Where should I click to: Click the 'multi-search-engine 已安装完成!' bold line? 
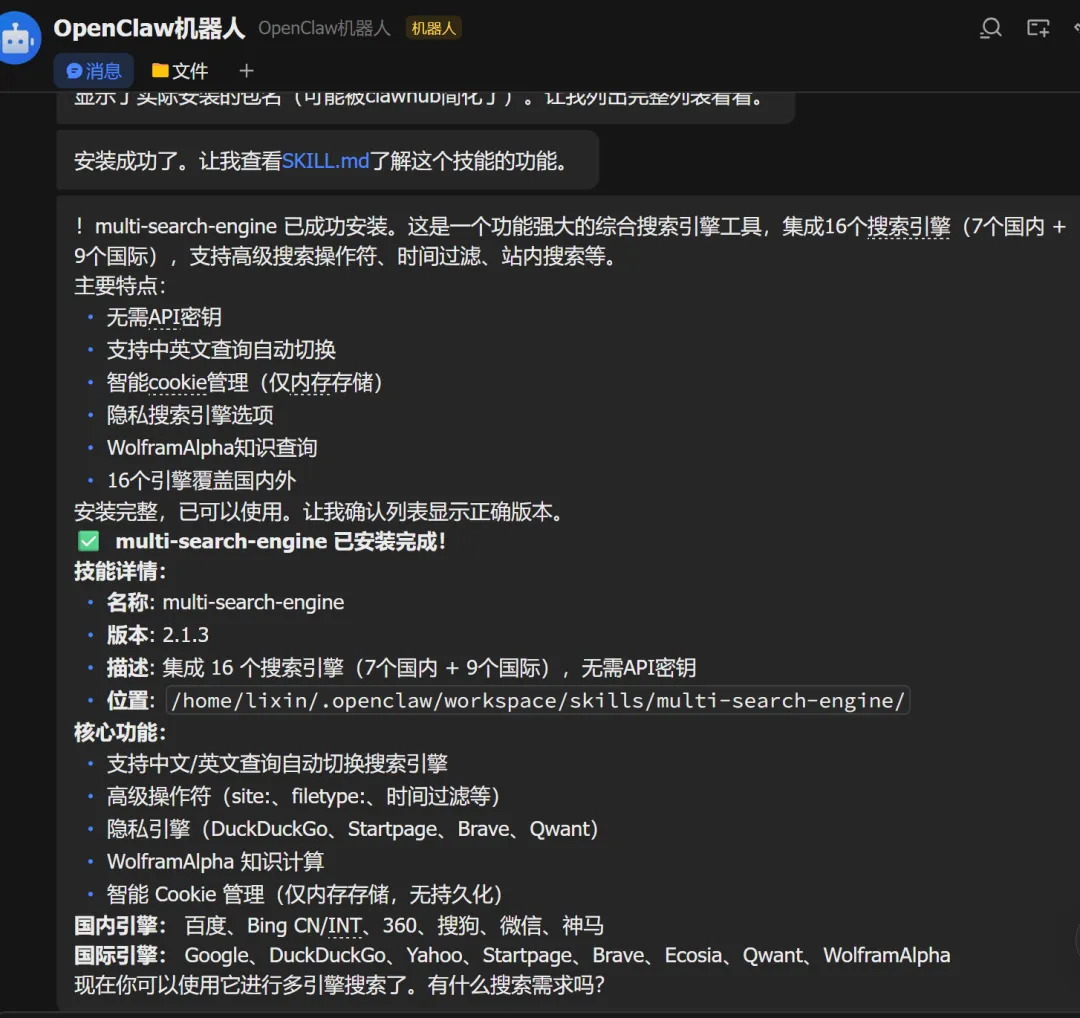click(281, 541)
